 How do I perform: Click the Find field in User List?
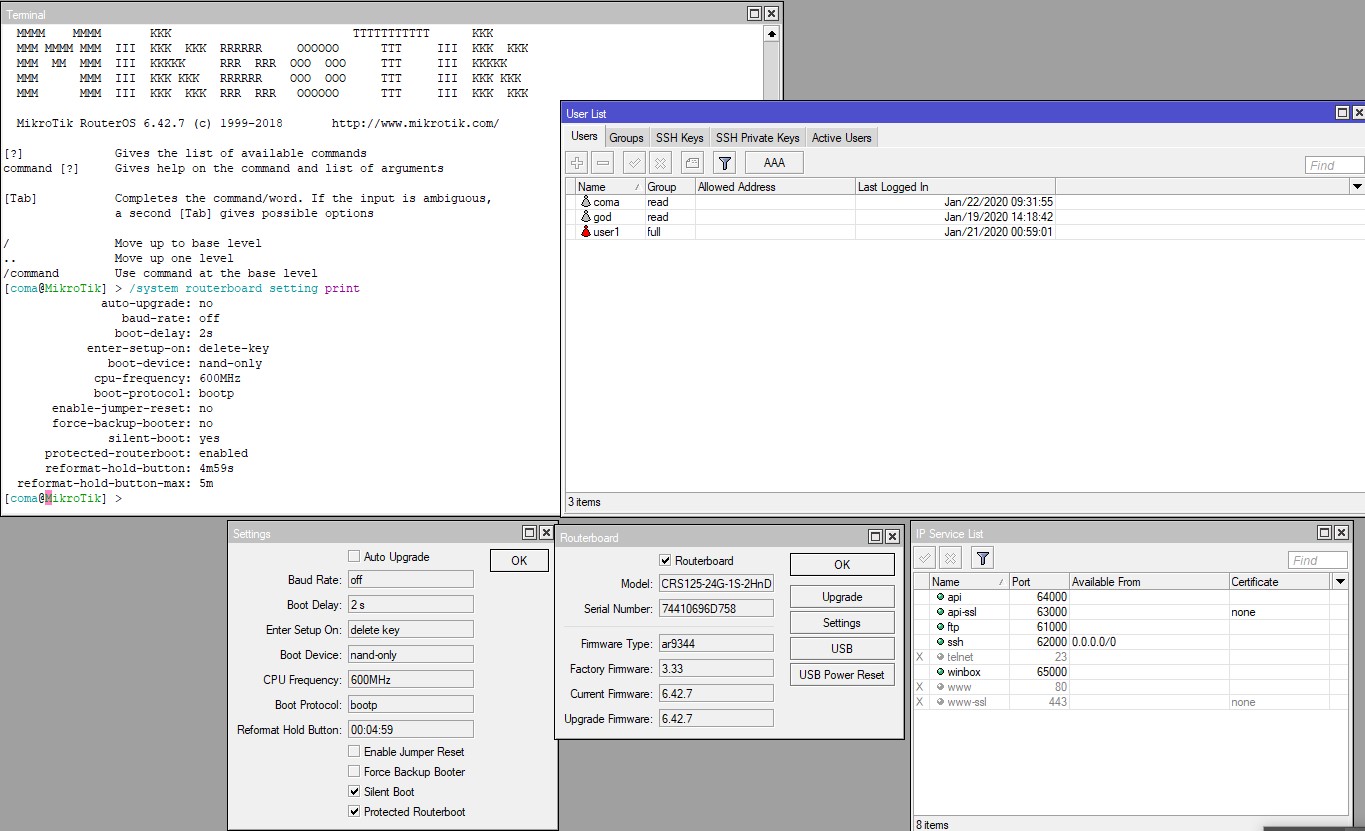pos(1334,165)
